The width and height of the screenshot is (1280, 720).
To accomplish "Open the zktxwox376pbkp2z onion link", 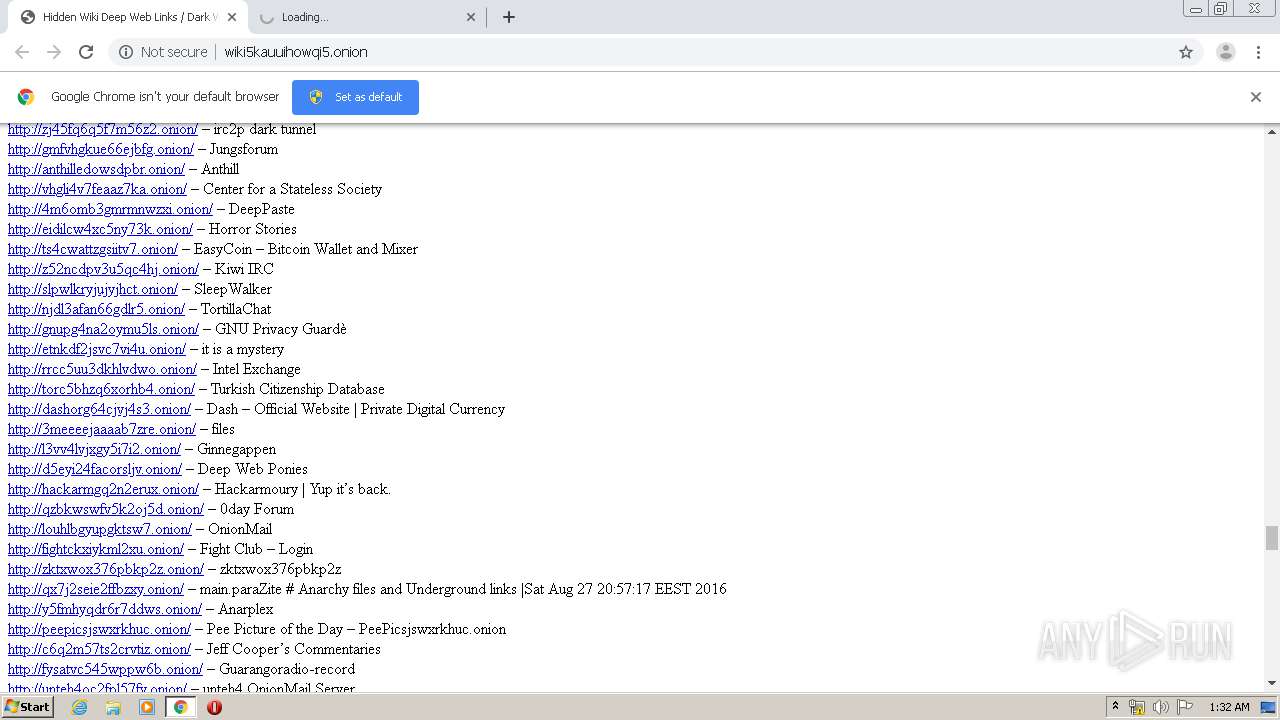I will click(x=106, y=569).
